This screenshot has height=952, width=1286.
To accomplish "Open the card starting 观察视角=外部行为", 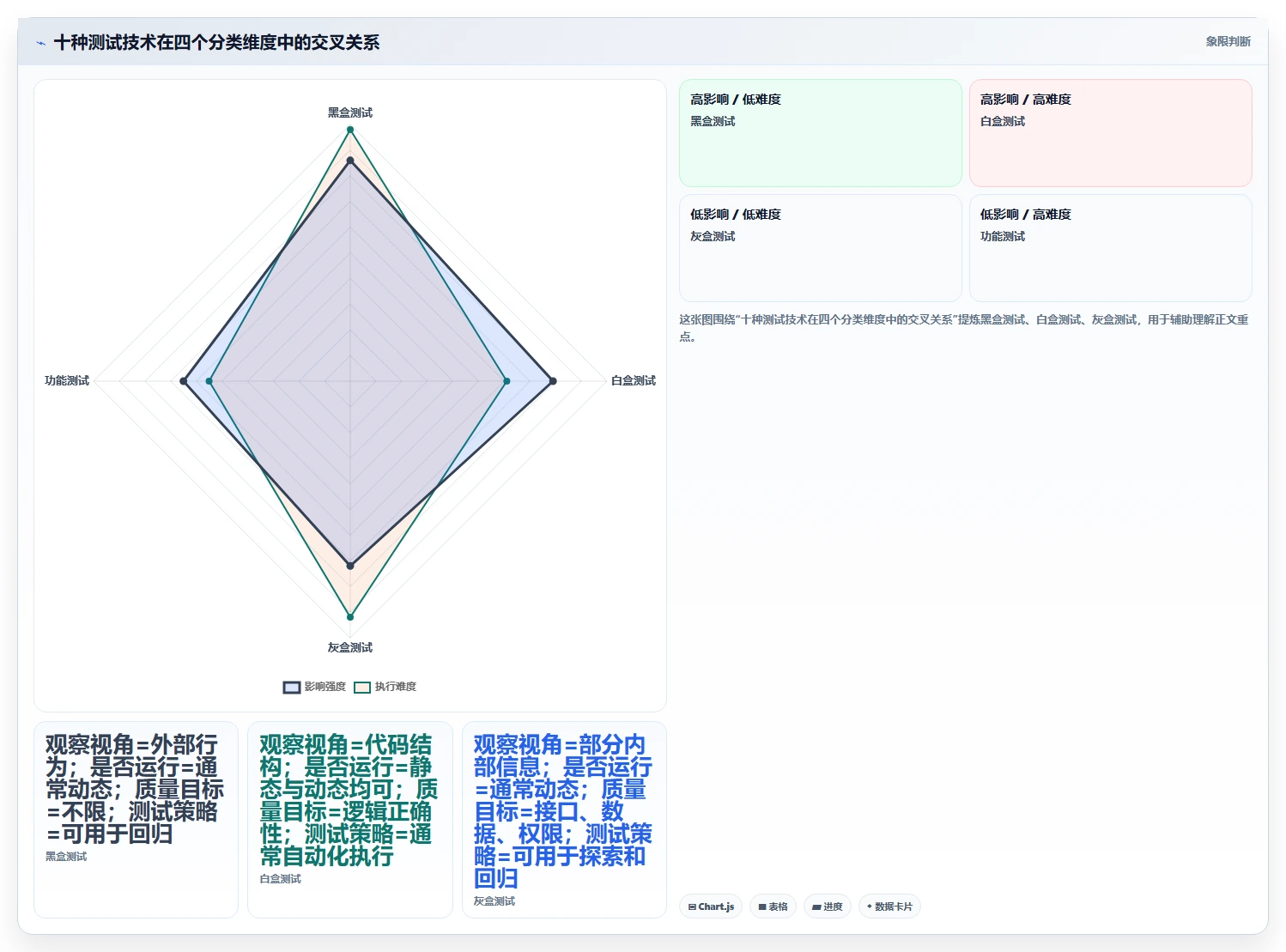I will (x=136, y=820).
